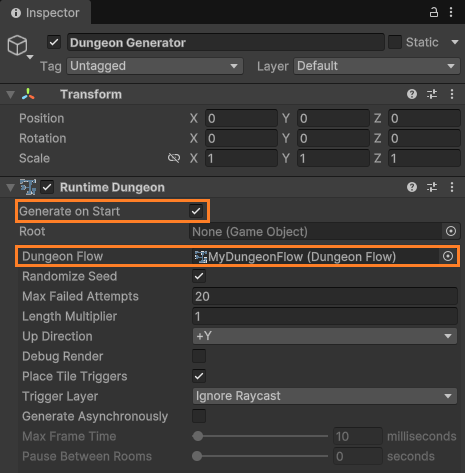Image resolution: width=465 pixels, height=473 pixels.
Task: Click the Pause Between Rooms slider handle
Action: click(197, 456)
